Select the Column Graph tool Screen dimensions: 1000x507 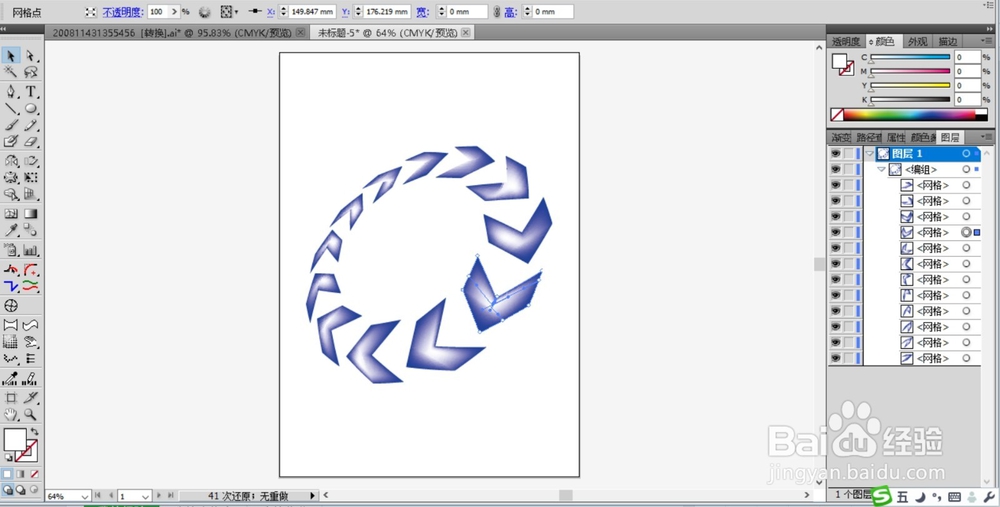click(x=31, y=250)
